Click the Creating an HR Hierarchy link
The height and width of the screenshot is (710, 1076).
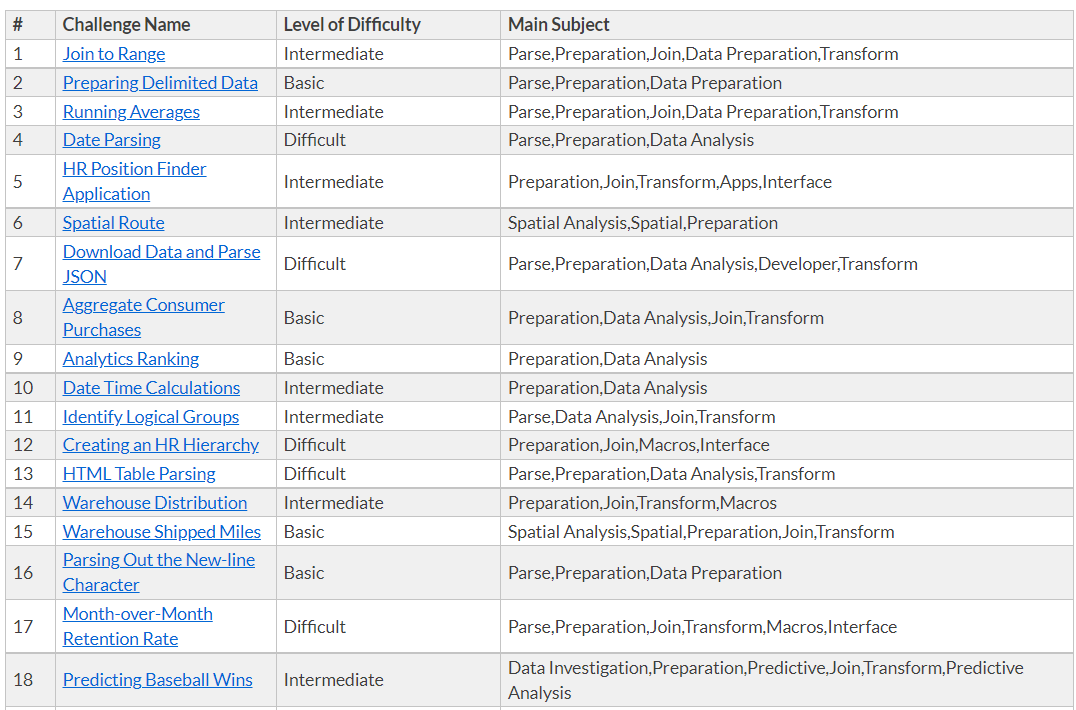coord(160,445)
